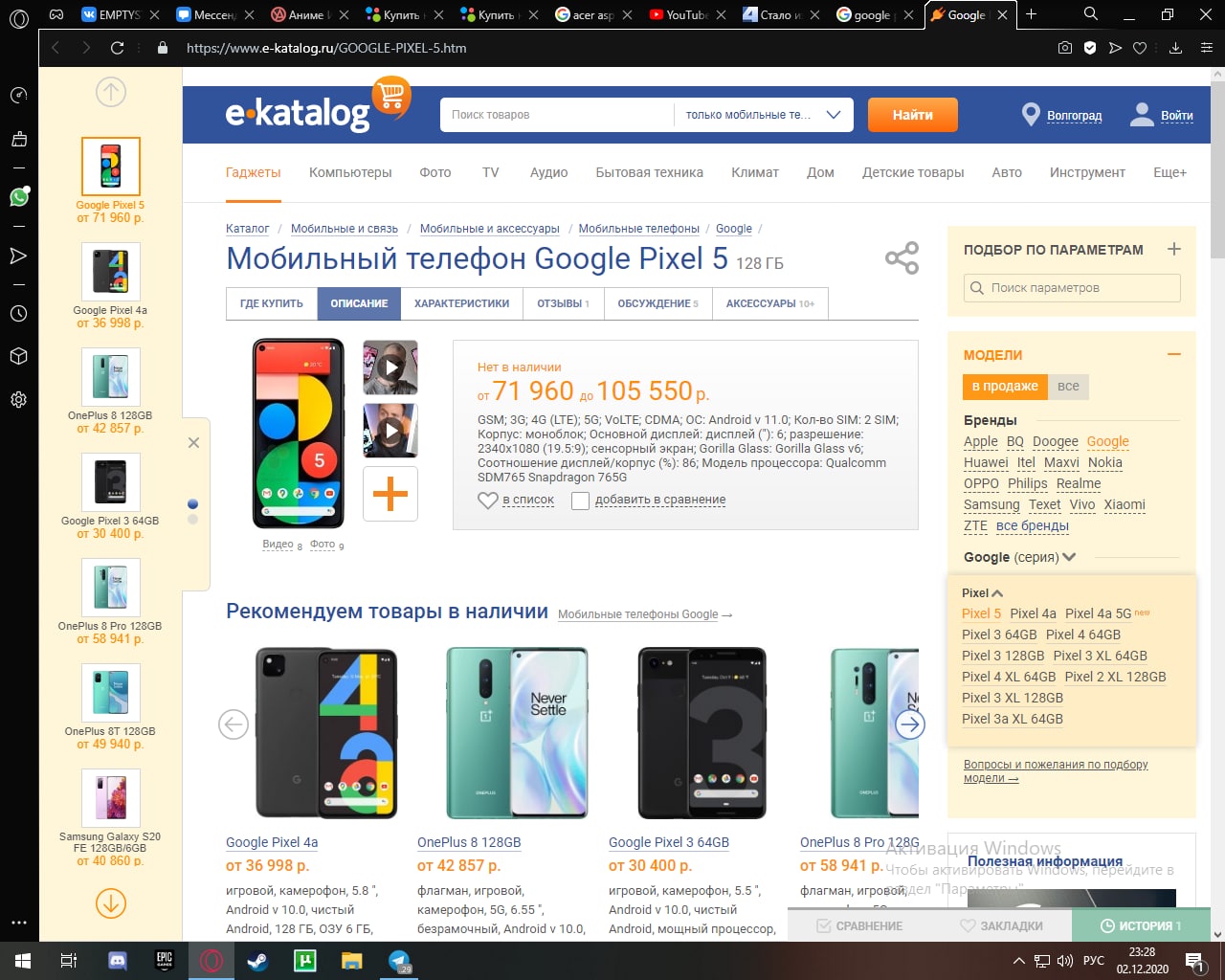
Task: Click the orange plus more-photos tile
Action: pos(390,494)
